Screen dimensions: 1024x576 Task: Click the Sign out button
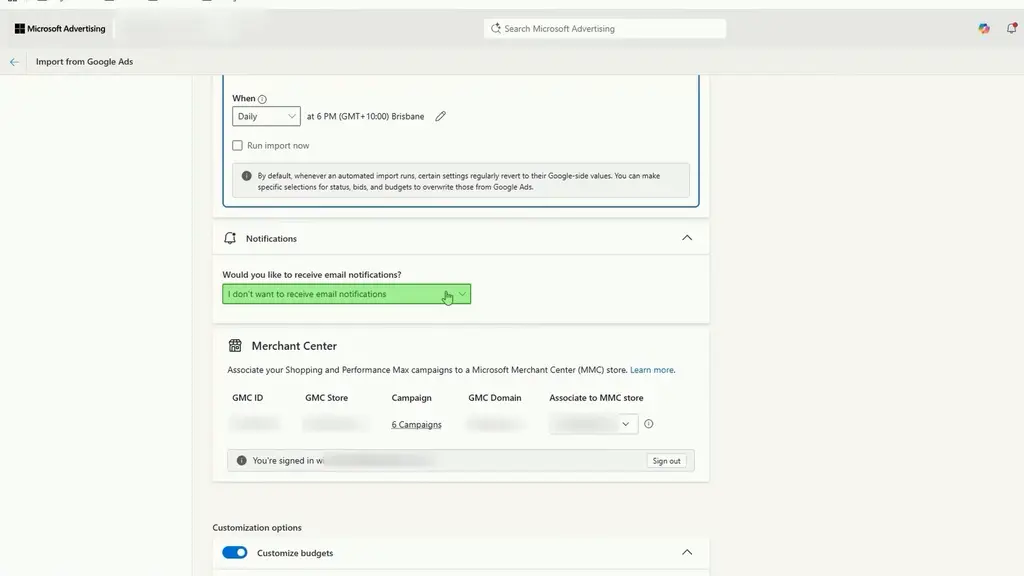click(666, 461)
